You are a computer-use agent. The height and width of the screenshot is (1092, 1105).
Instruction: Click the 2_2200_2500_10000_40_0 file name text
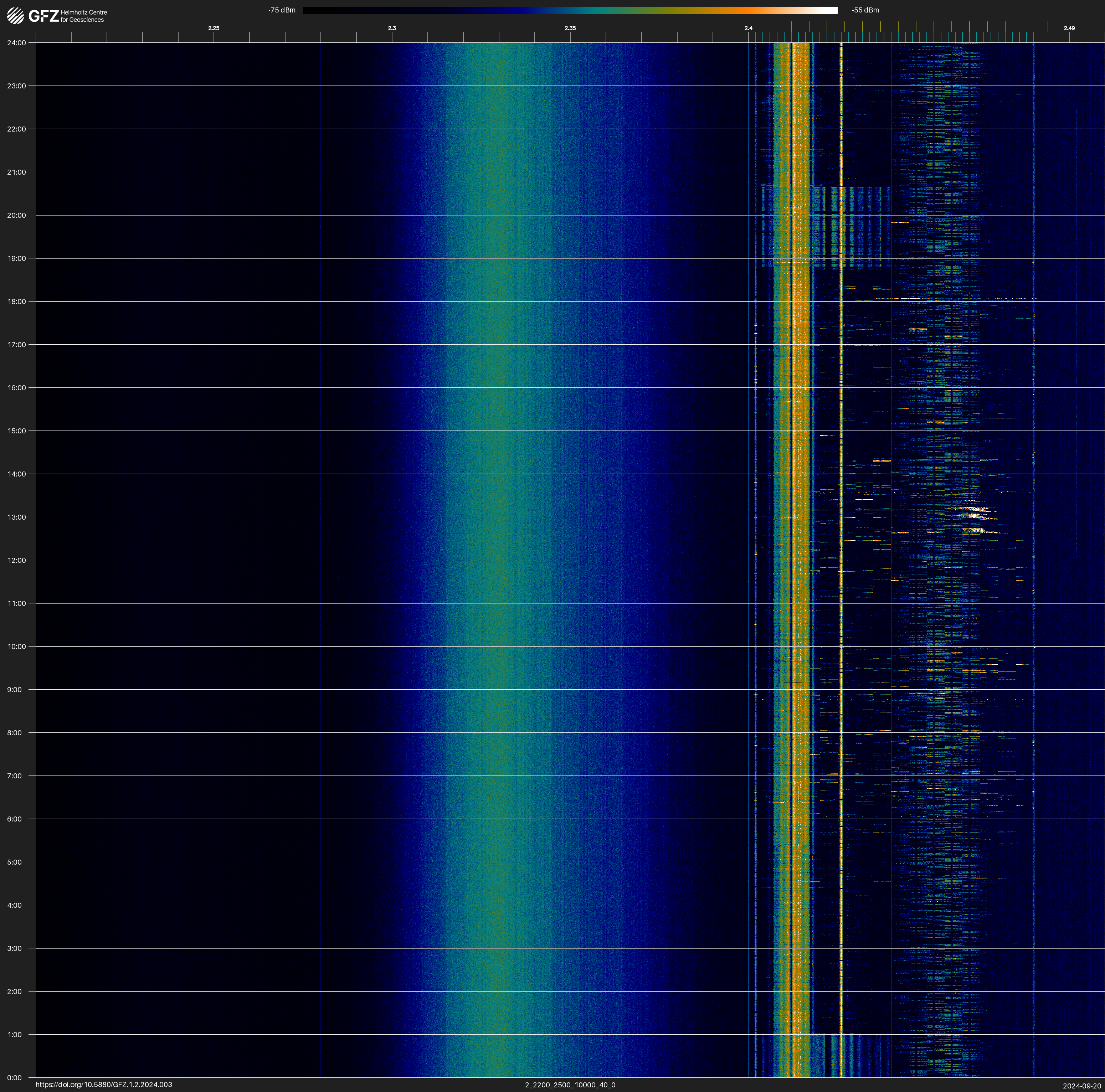[x=570, y=1085]
